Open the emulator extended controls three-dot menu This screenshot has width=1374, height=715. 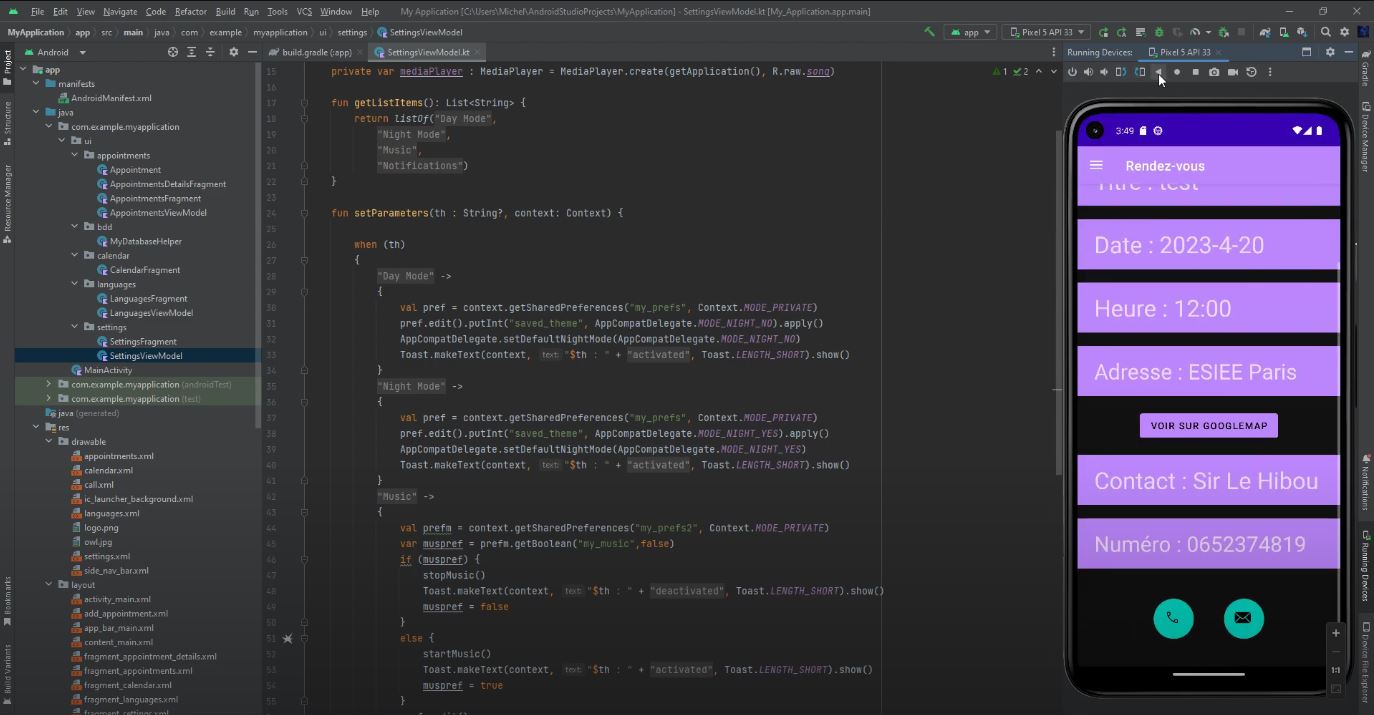point(1270,71)
